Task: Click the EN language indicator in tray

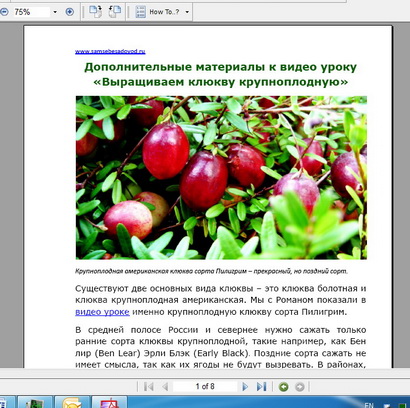Action: (369, 405)
